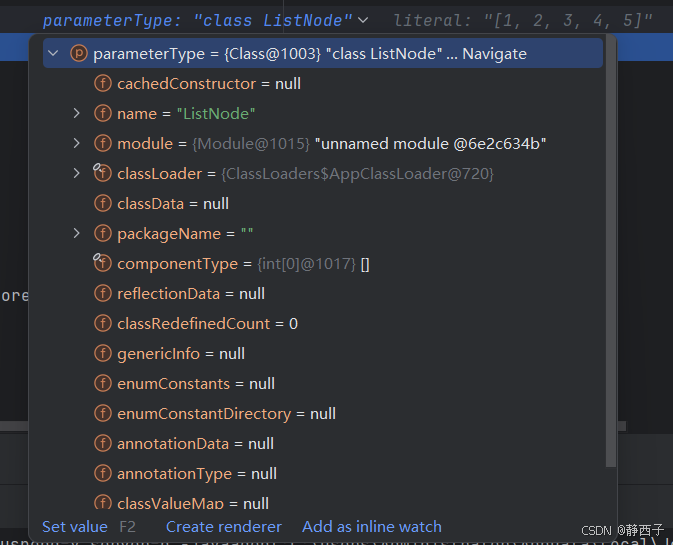Click the inline parameterType "class ListNode" hint
Viewport: 673px width, 545px height.
pyautogui.click(x=198, y=20)
